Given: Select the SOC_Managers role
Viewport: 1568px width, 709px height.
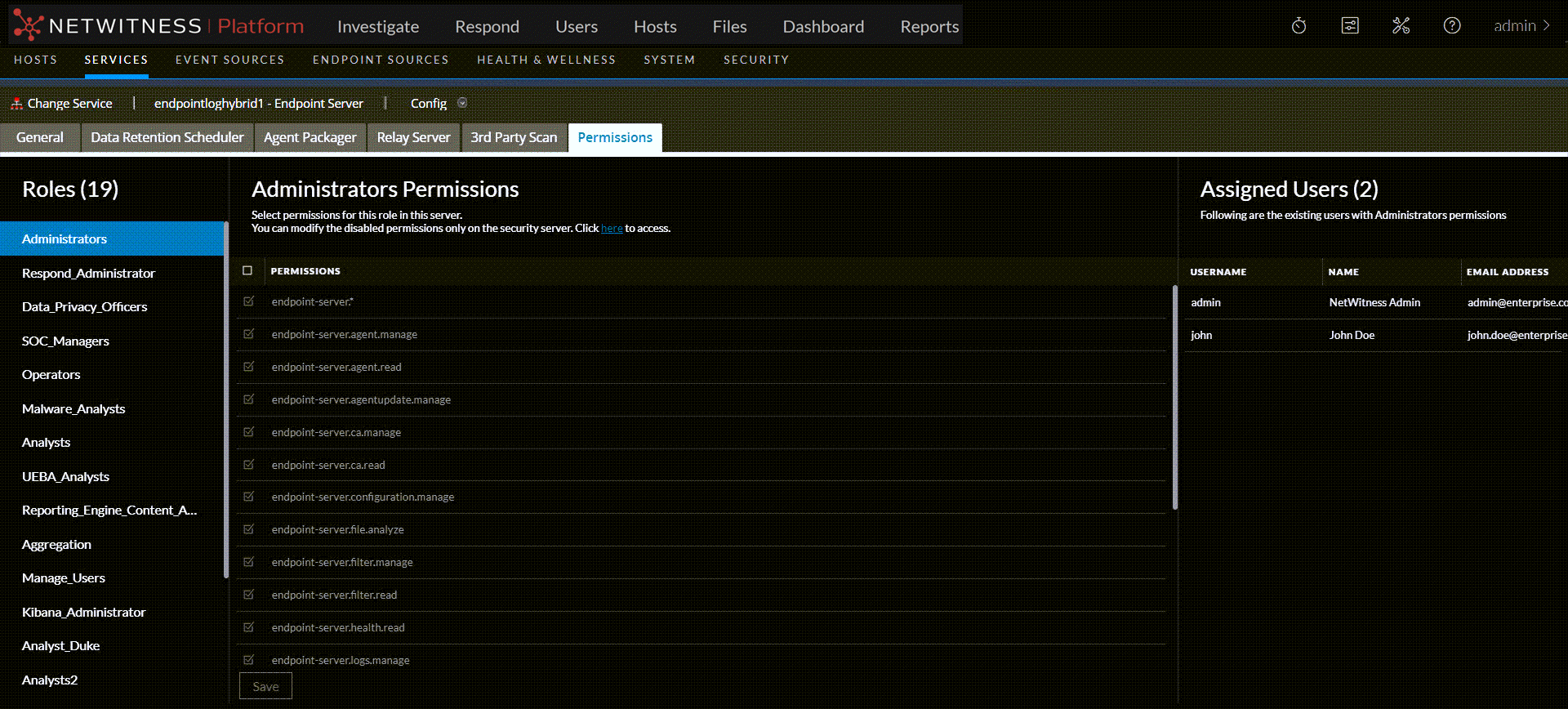Looking at the screenshot, I should [x=65, y=341].
